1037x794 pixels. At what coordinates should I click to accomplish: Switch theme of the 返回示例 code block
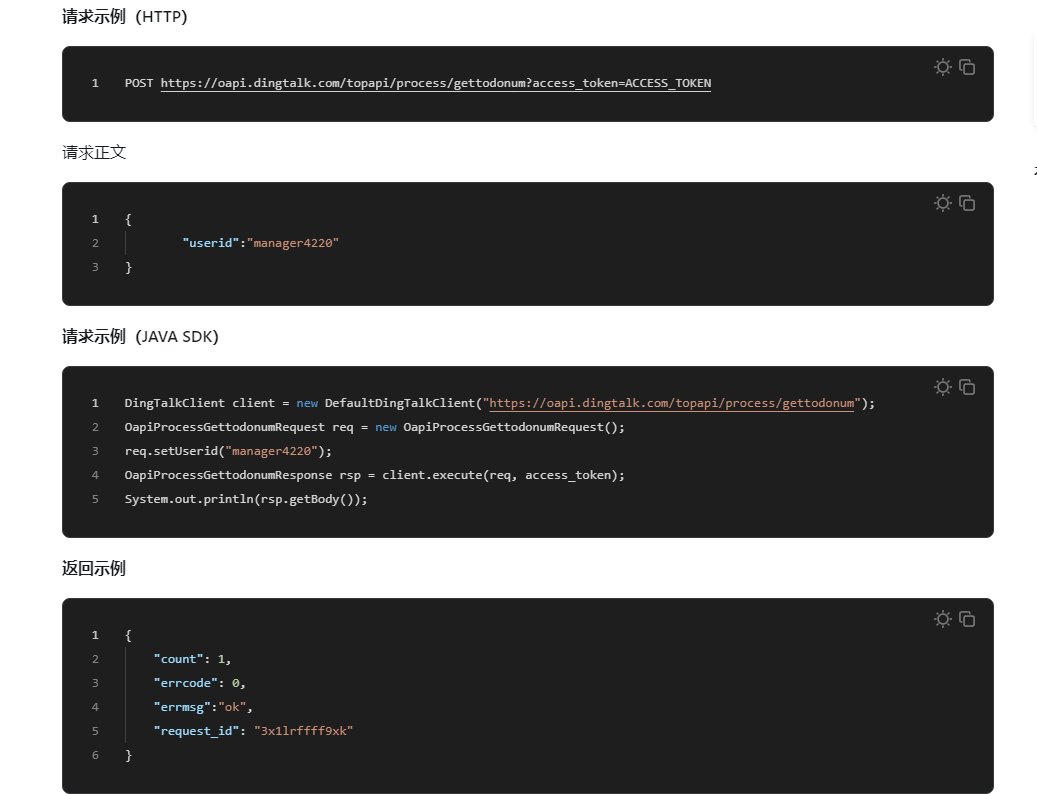point(942,619)
